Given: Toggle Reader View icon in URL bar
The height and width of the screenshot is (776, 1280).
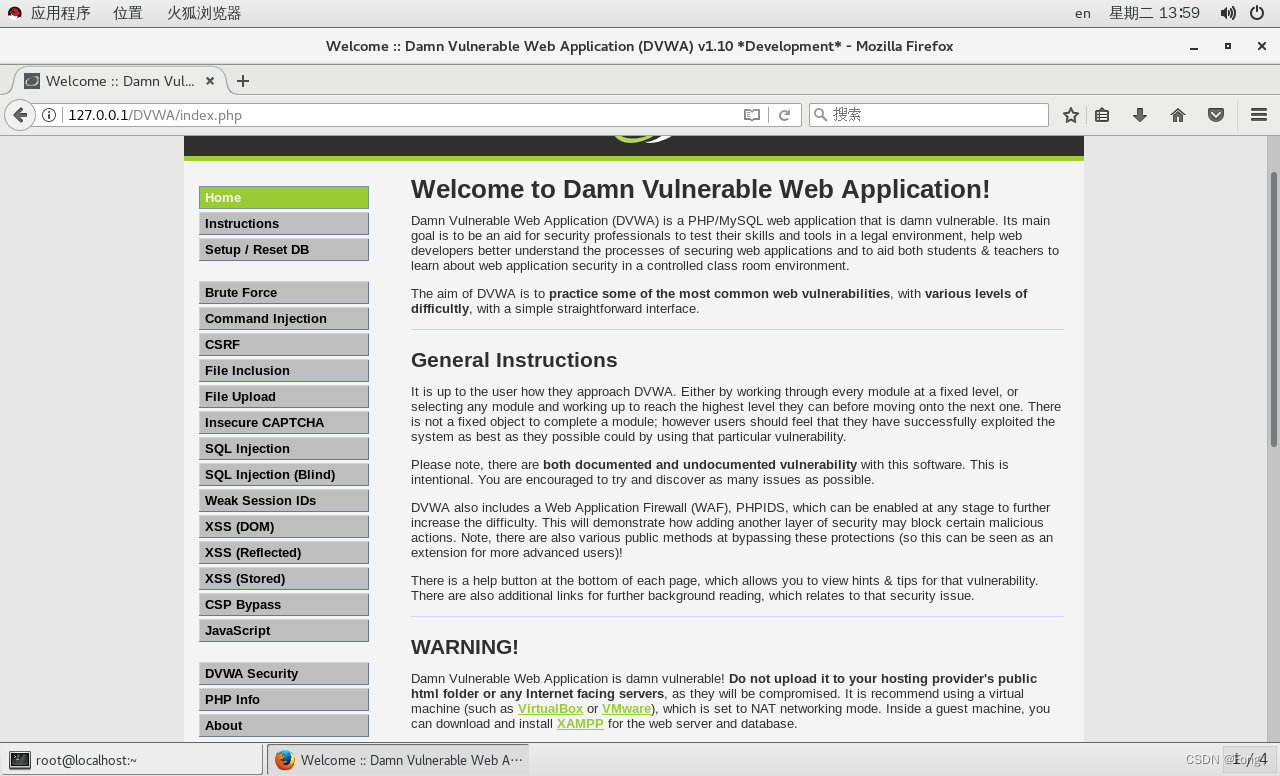Looking at the screenshot, I should [x=752, y=115].
